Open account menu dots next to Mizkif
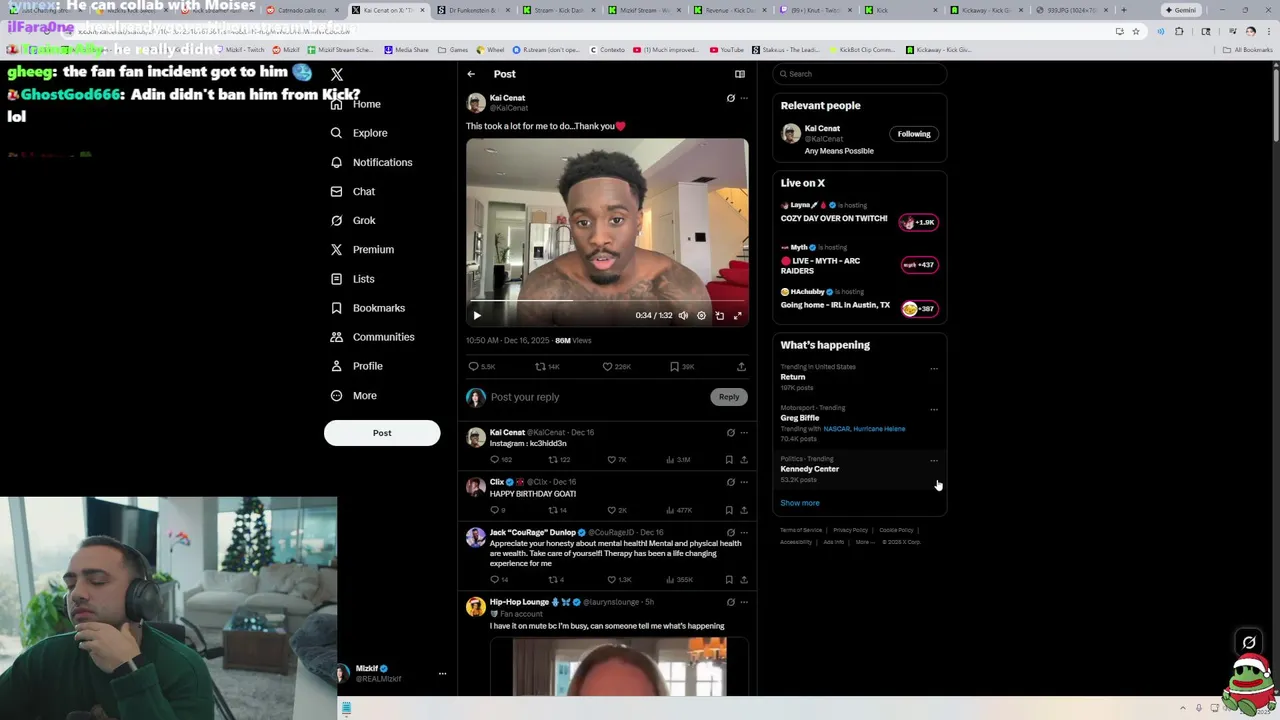Image resolution: width=1280 pixels, height=720 pixels. (x=442, y=674)
